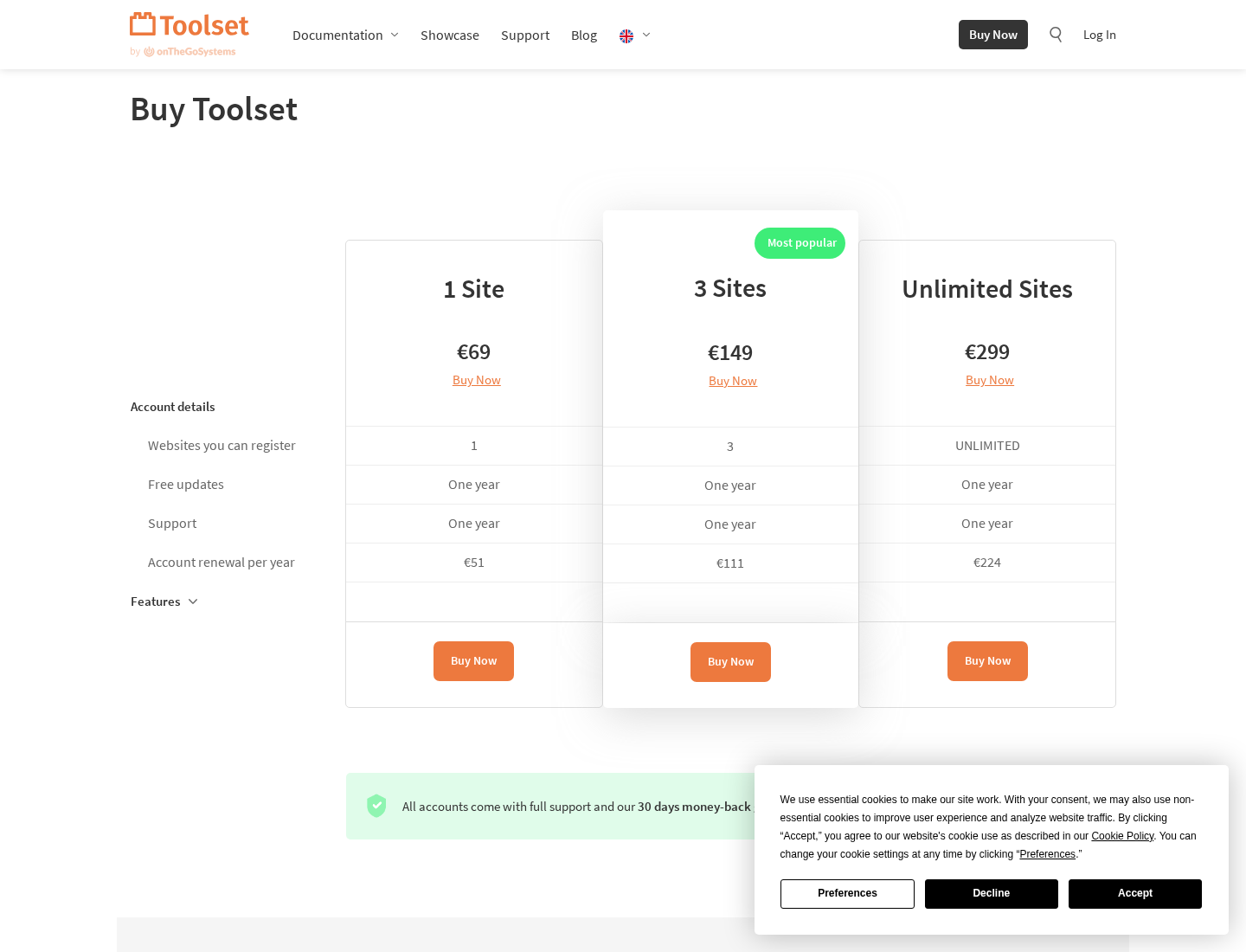Image resolution: width=1246 pixels, height=952 pixels.
Task: Open the Showcase page
Action: click(x=450, y=35)
